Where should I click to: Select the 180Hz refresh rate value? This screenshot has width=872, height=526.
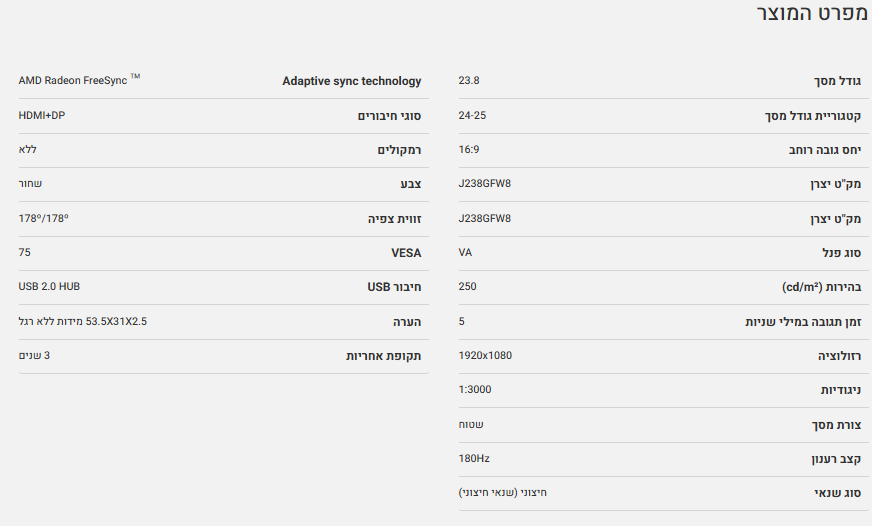(474, 458)
